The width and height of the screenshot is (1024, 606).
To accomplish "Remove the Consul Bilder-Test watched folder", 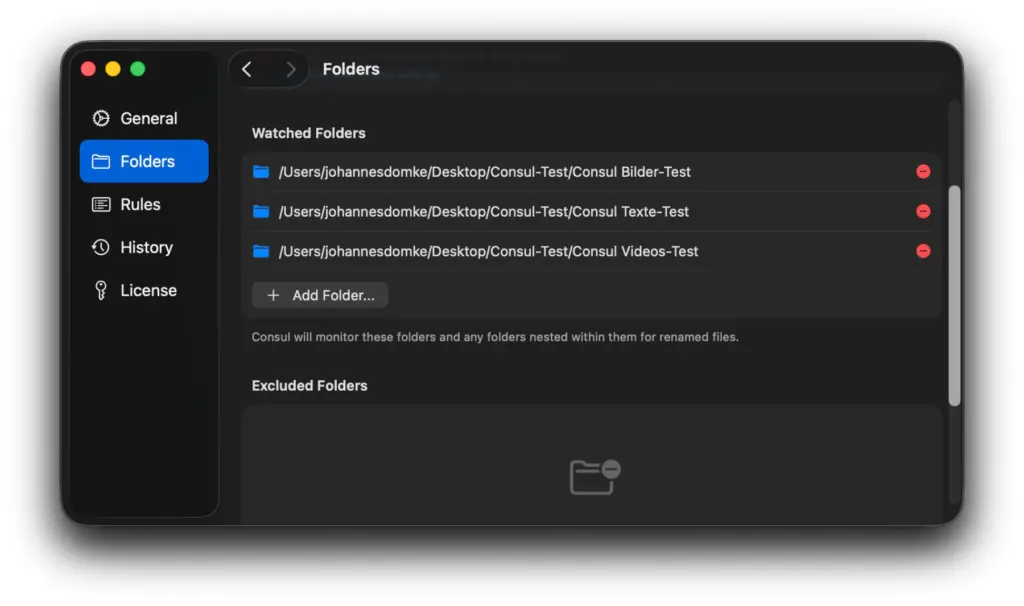I will (923, 171).
